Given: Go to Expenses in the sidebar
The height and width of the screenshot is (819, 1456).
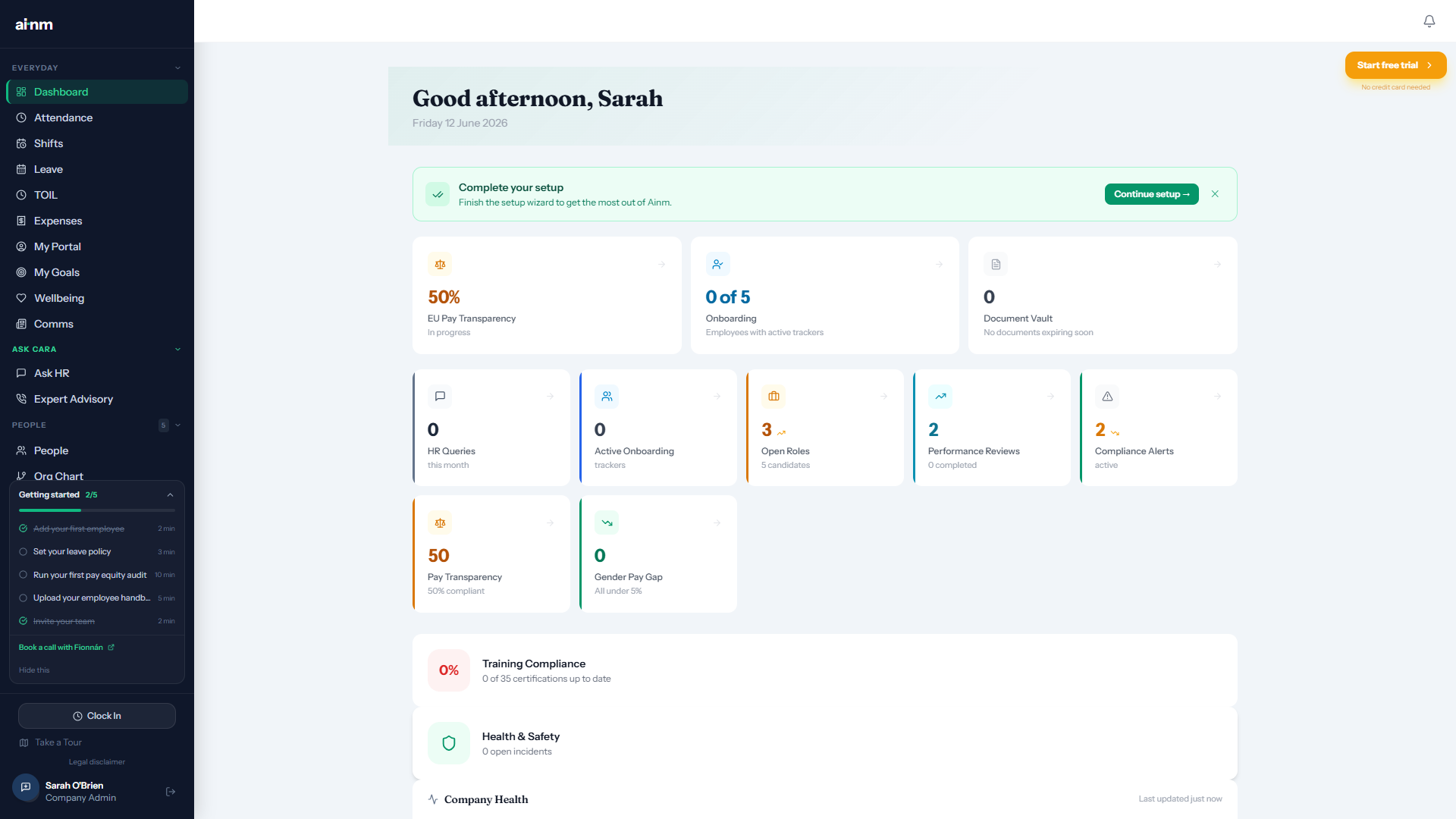Looking at the screenshot, I should coord(97,221).
